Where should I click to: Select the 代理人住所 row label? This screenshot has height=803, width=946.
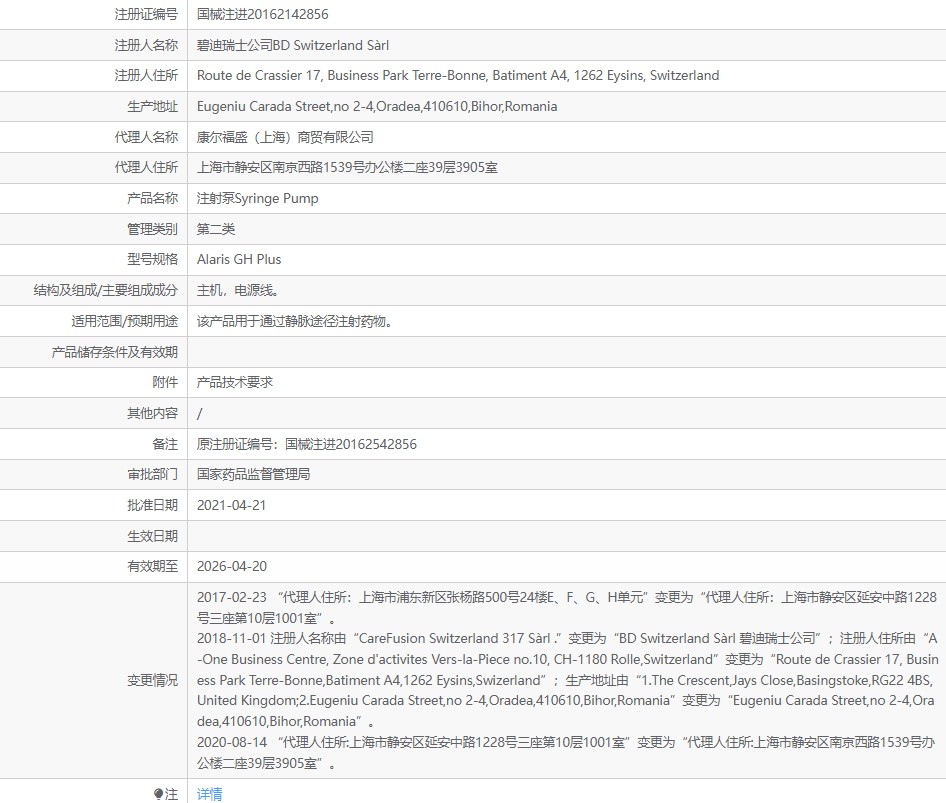point(147,168)
